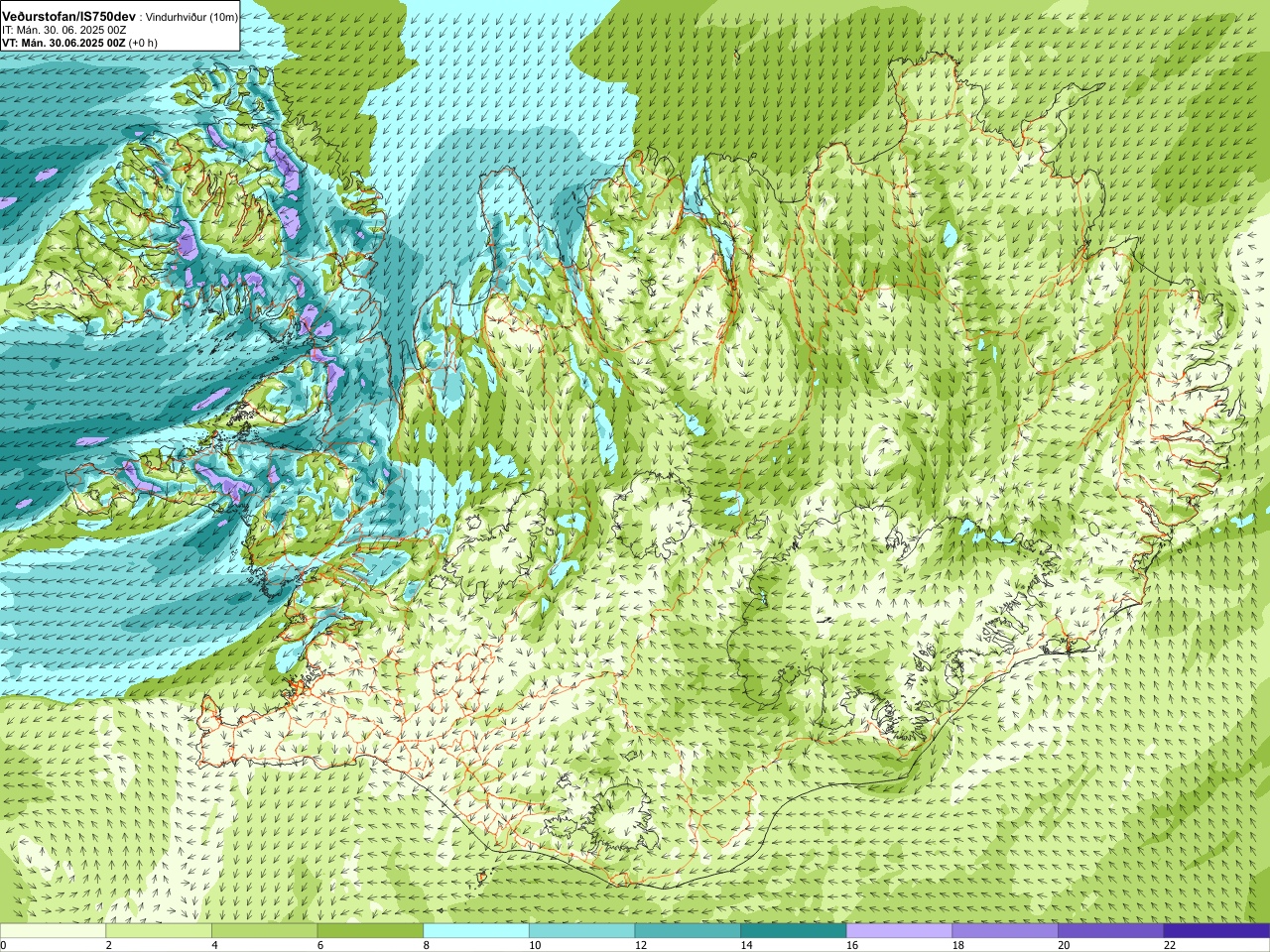
Task: Pick the violet 20–22 legend swatch
Action: 1111,931
